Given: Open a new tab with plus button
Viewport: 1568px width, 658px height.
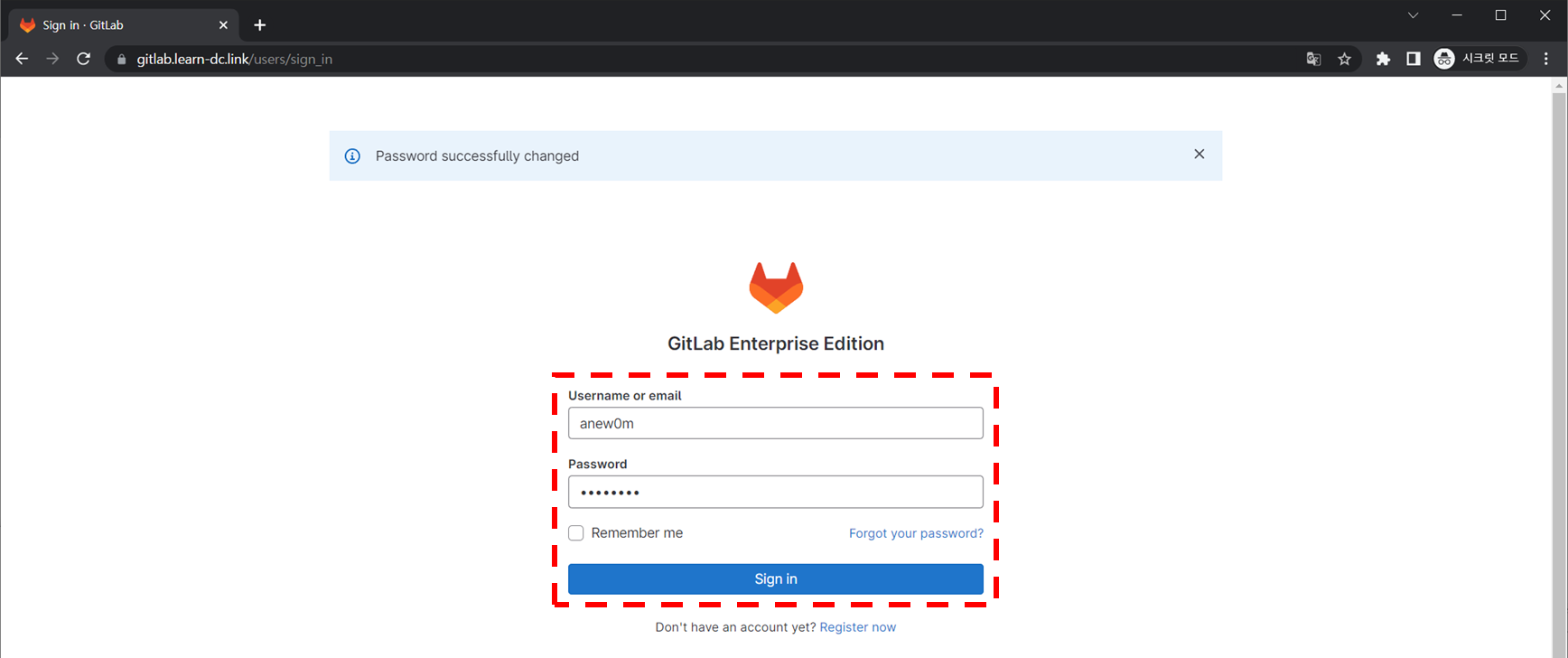Looking at the screenshot, I should 260,25.
